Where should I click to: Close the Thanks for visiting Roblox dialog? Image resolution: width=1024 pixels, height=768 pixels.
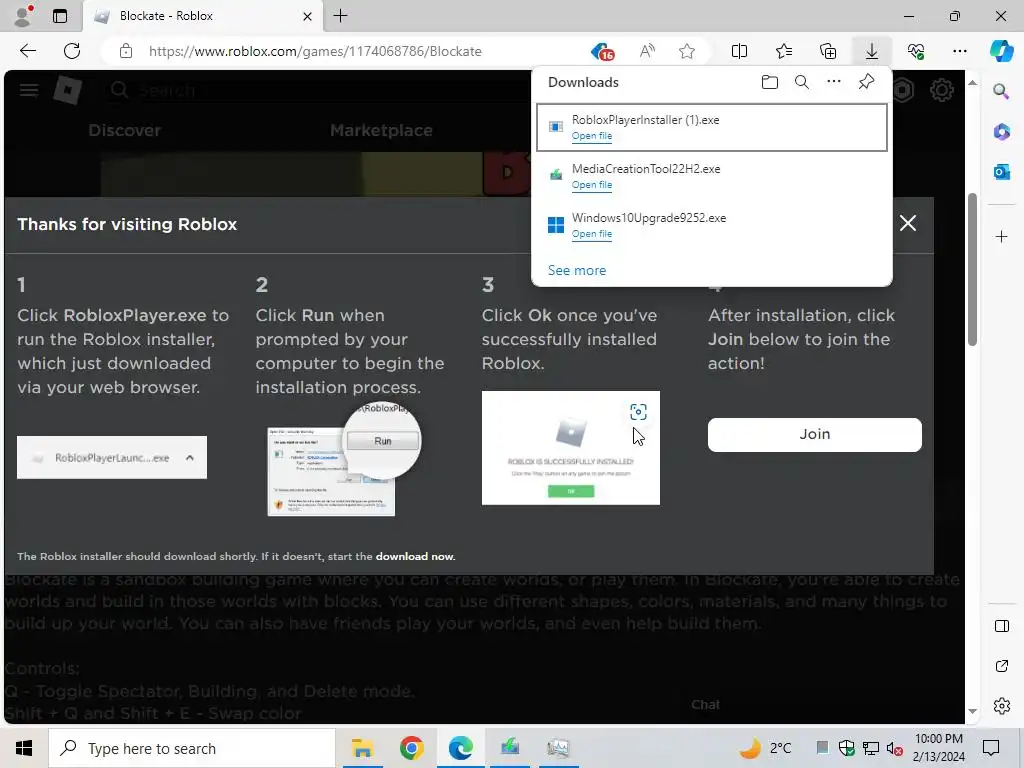[908, 223]
